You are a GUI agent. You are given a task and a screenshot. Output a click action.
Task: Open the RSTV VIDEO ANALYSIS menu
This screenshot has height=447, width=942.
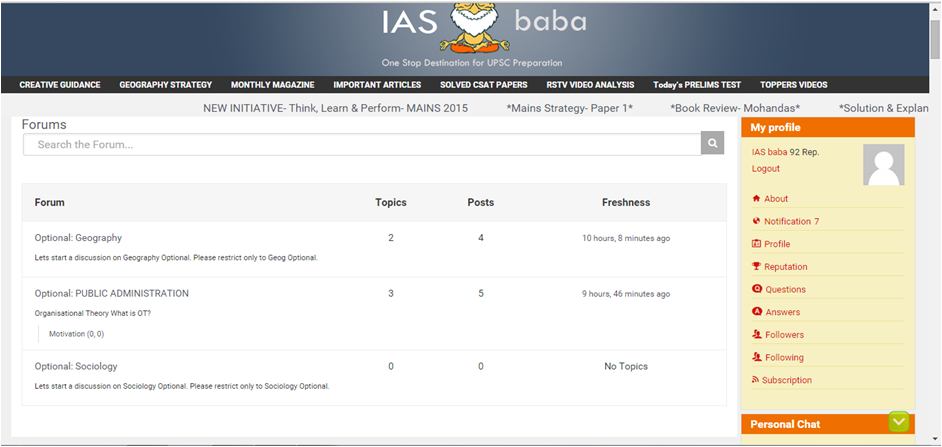[x=591, y=85]
